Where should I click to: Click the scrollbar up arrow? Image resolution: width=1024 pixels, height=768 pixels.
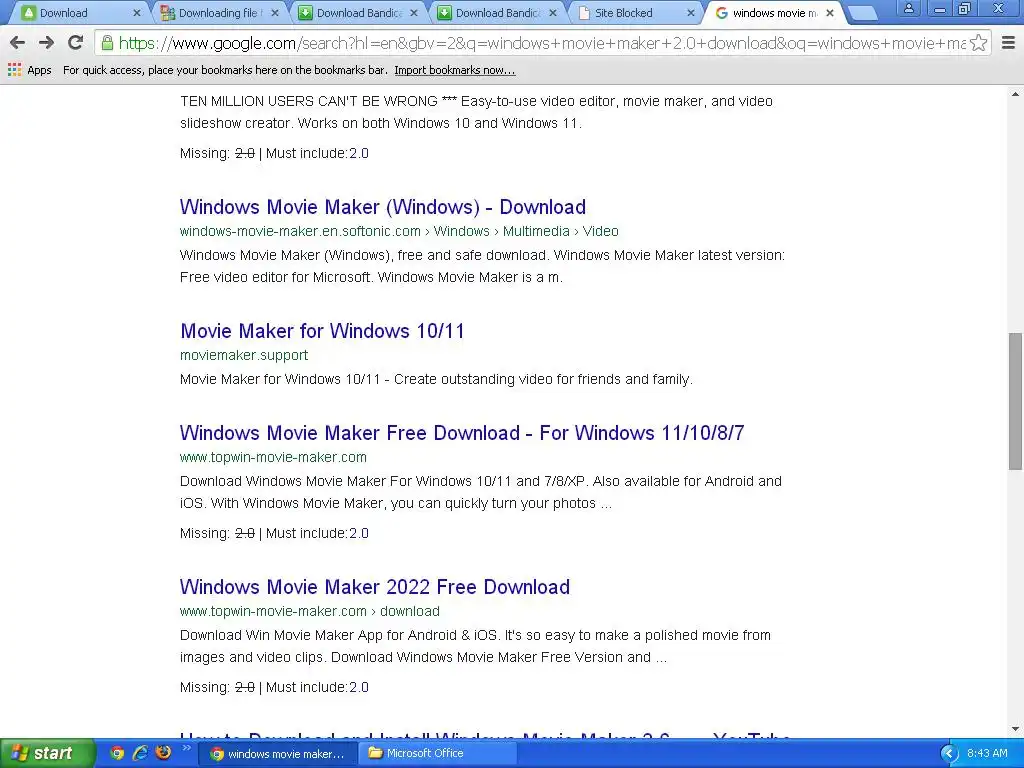click(1015, 94)
